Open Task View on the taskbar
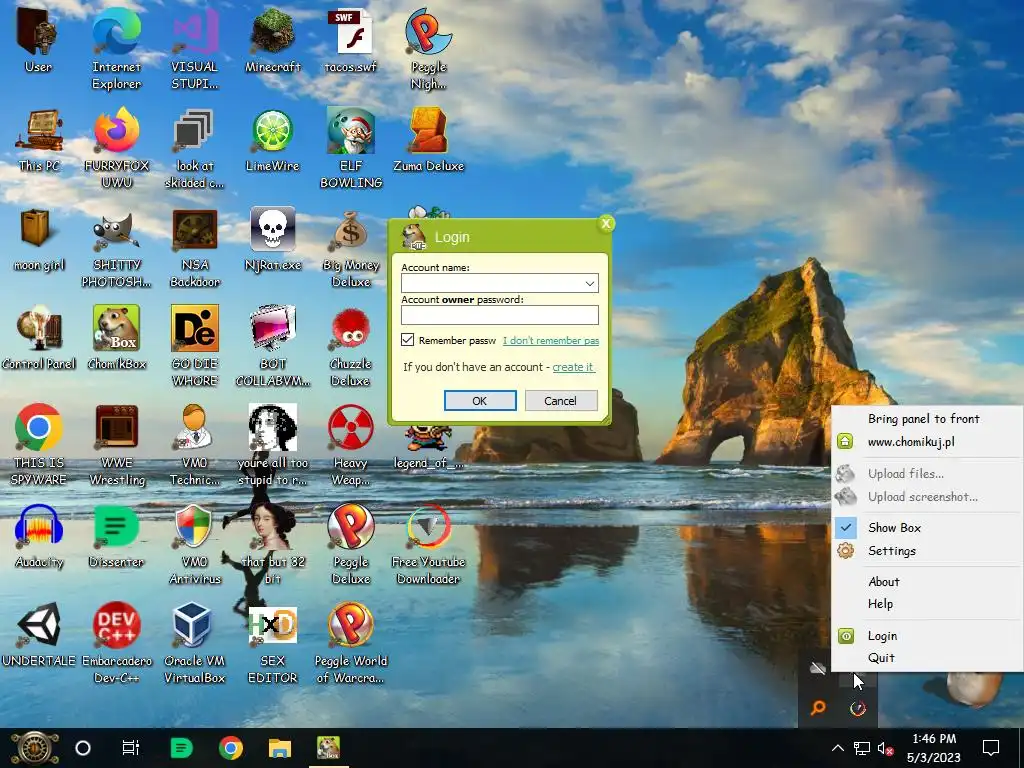The image size is (1024, 768). pos(131,748)
